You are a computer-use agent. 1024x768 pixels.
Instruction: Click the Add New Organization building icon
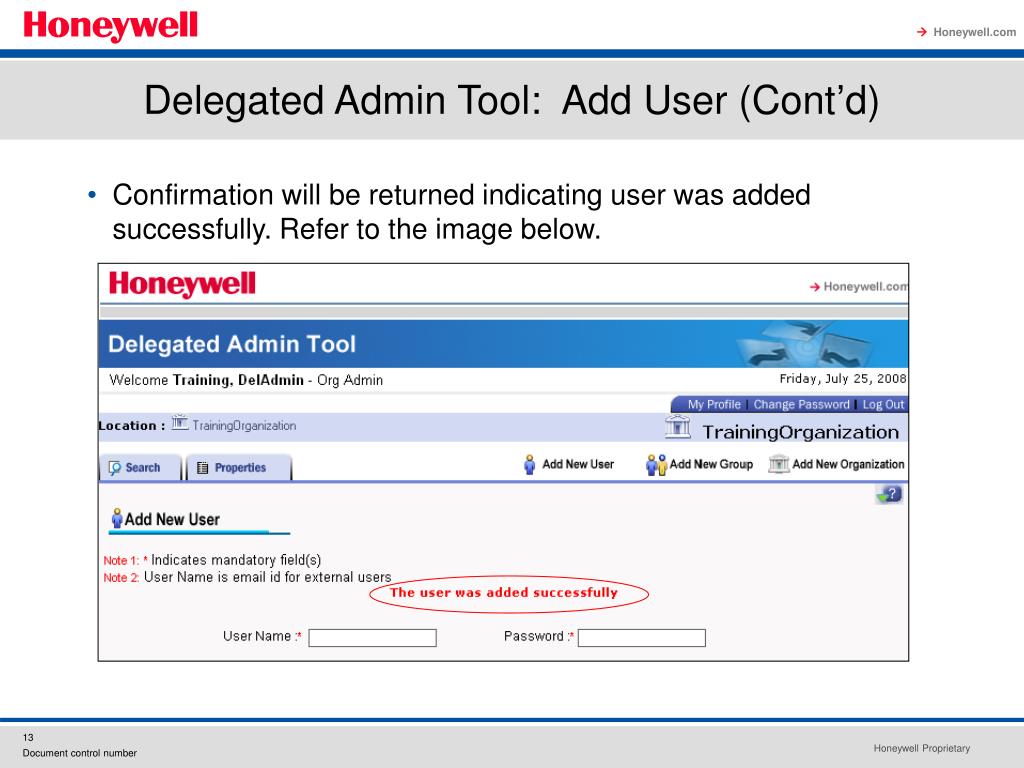point(778,464)
